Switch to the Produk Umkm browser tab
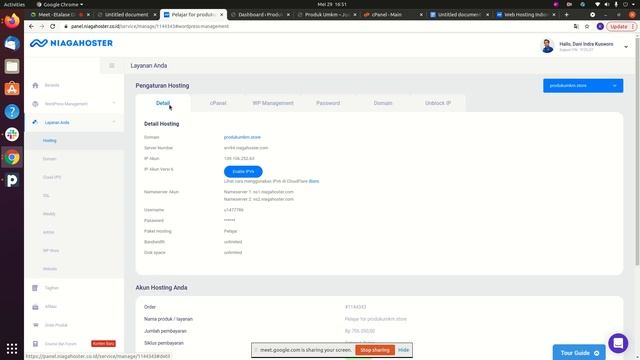 click(327, 14)
